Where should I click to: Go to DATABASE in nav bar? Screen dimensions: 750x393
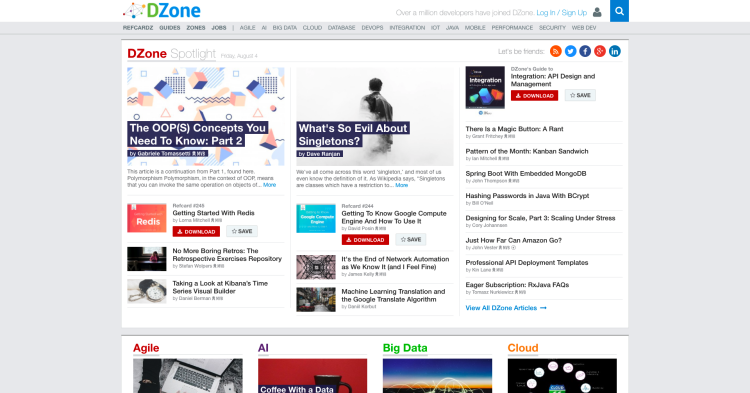342,28
